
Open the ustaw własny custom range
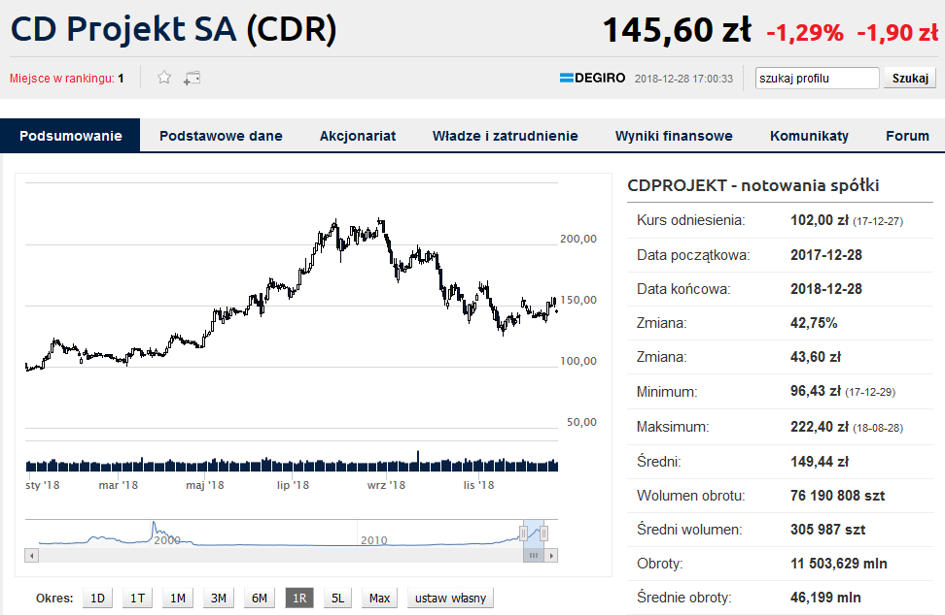point(450,598)
